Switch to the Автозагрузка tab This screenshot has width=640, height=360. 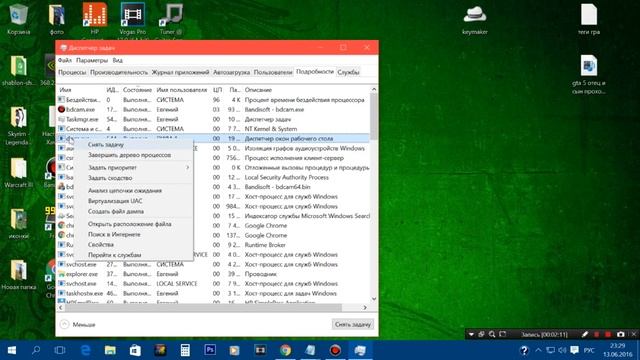tap(231, 72)
